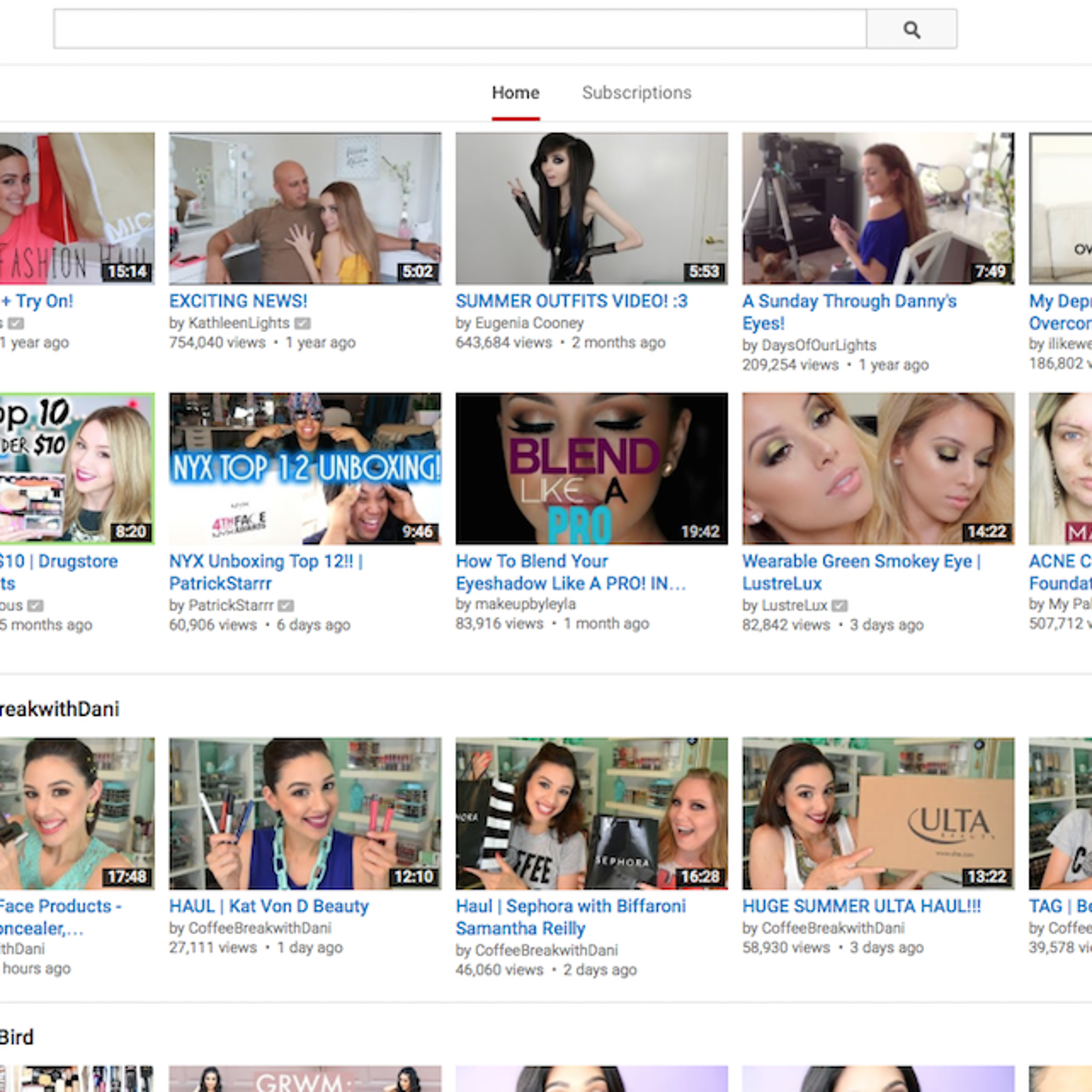Open the "Face Products -" video title
The height and width of the screenshot is (1092, 1092).
[x=61, y=917]
